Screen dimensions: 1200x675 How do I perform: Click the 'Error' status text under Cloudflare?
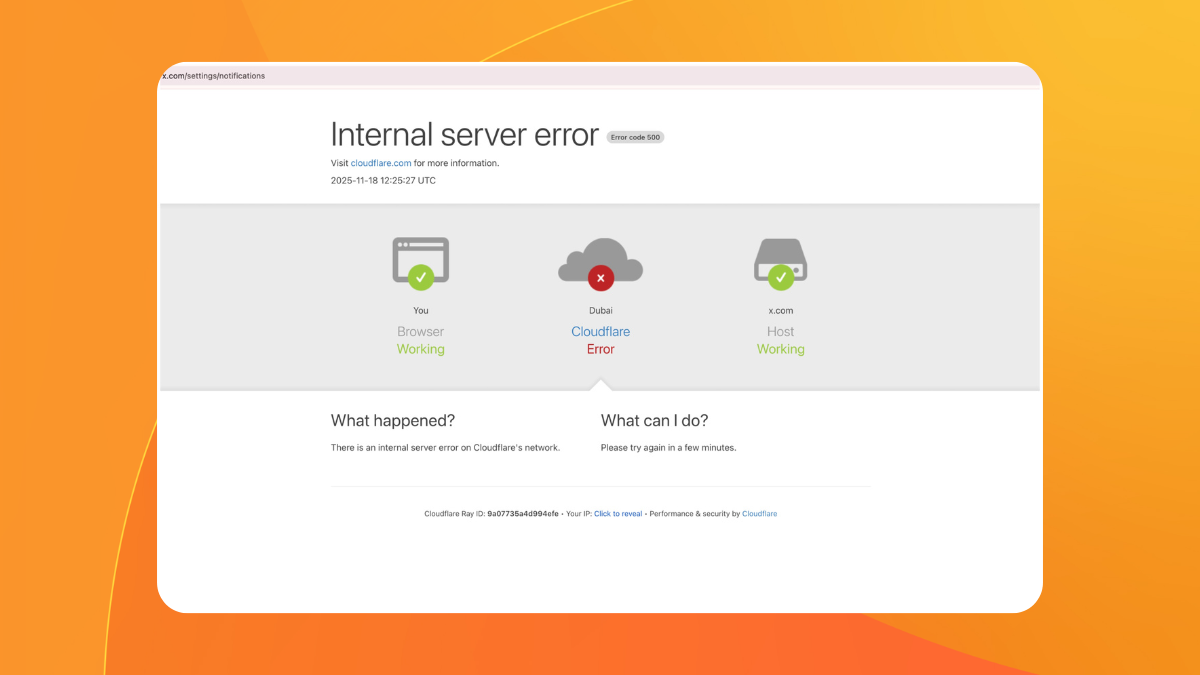click(x=600, y=349)
